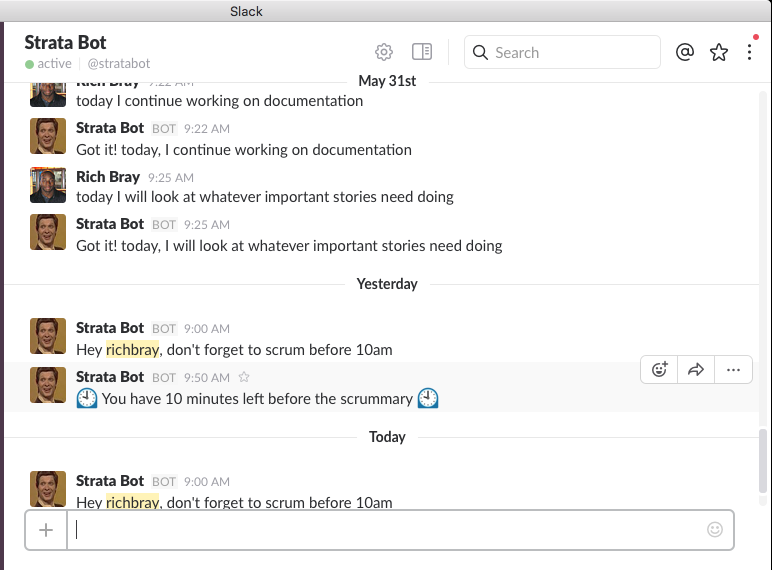This screenshot has height=570, width=772.
Task: Open channel settings gear icon
Action: [384, 52]
